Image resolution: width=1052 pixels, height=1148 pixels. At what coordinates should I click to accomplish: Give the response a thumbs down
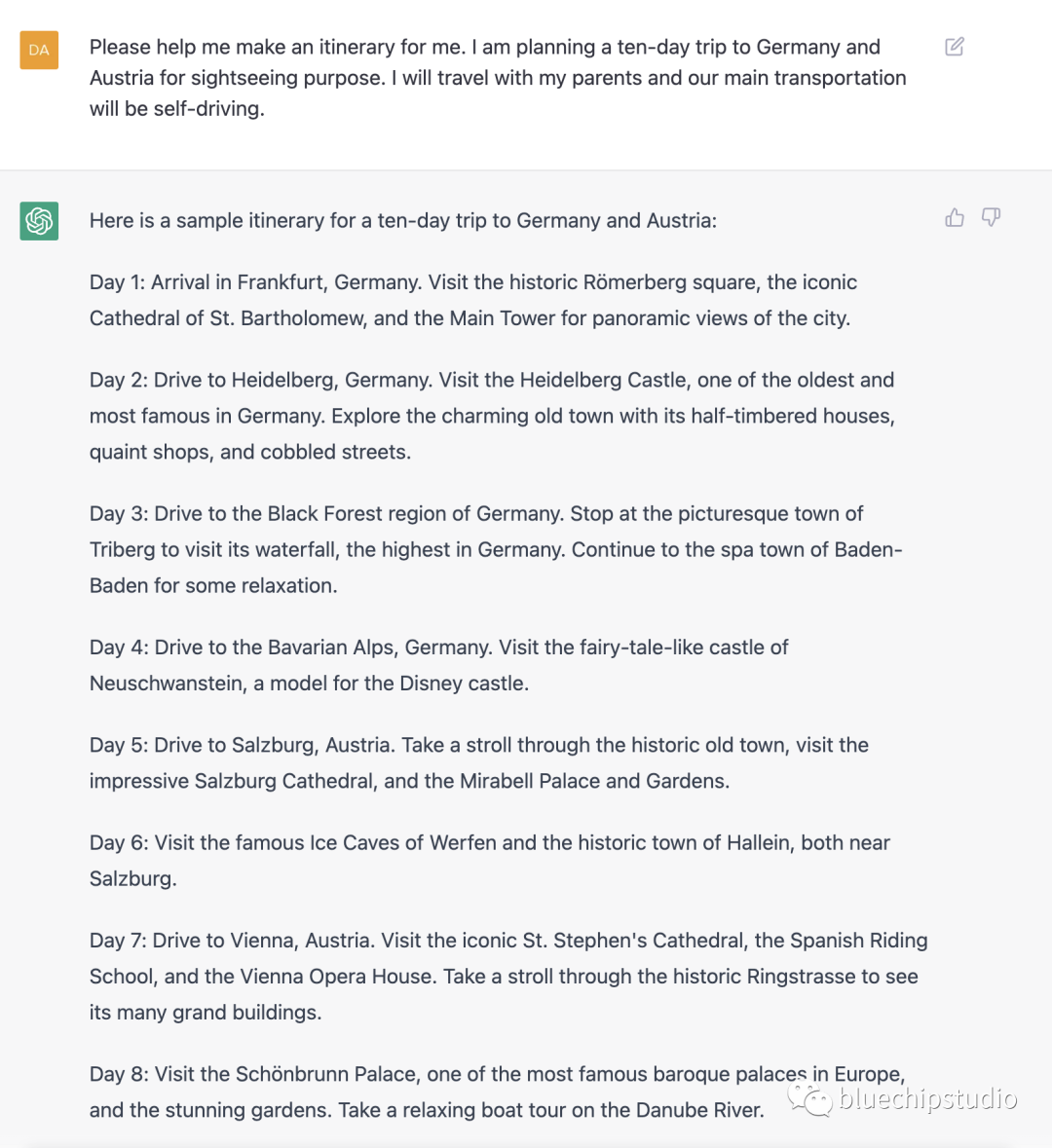tap(991, 217)
